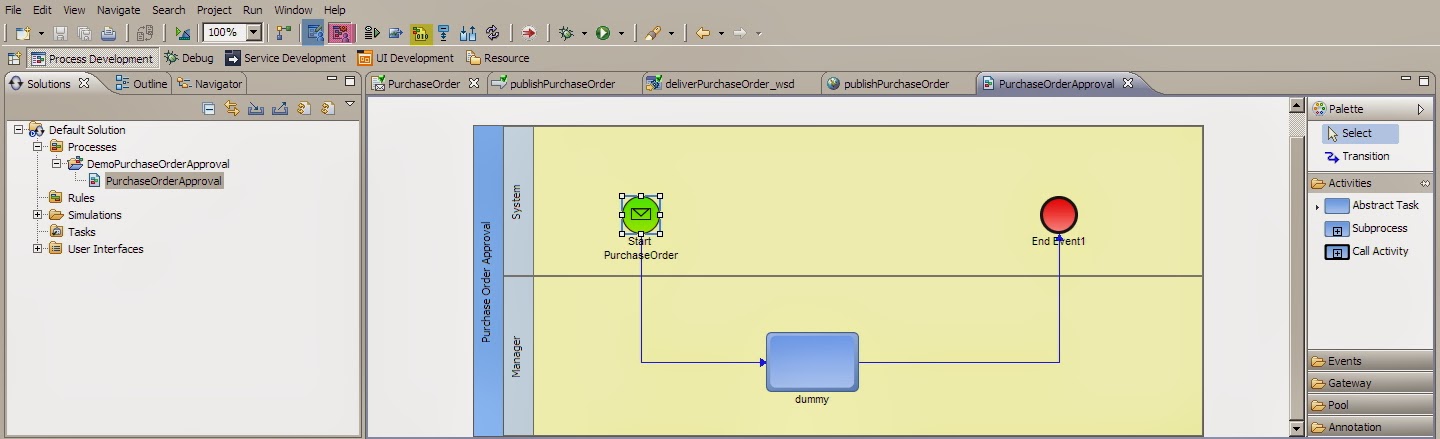The width and height of the screenshot is (1440, 439).
Task: Expand the Gateway palette drawer
Action: coord(1370,383)
